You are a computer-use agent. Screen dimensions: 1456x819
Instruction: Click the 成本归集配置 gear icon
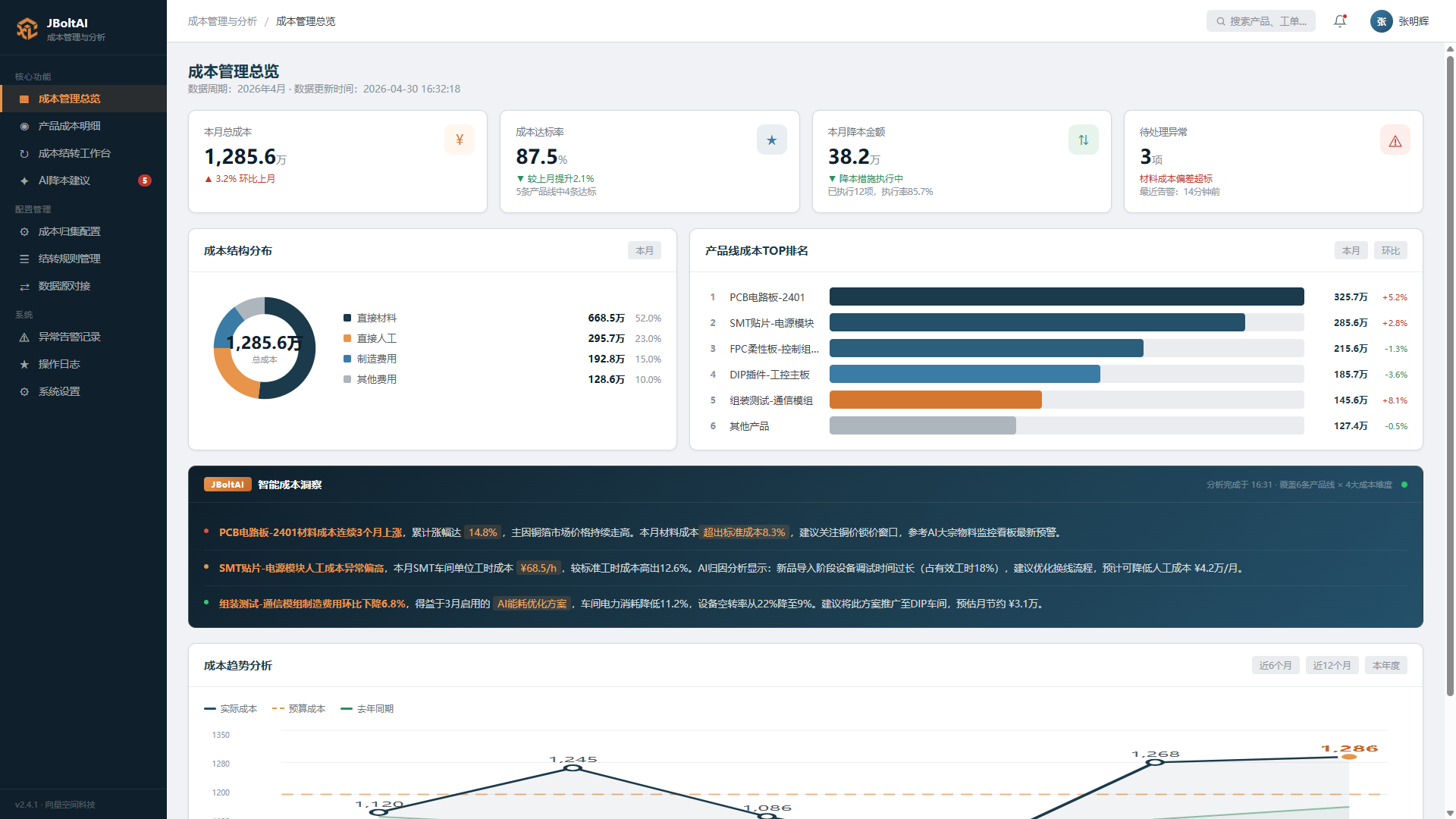24,232
